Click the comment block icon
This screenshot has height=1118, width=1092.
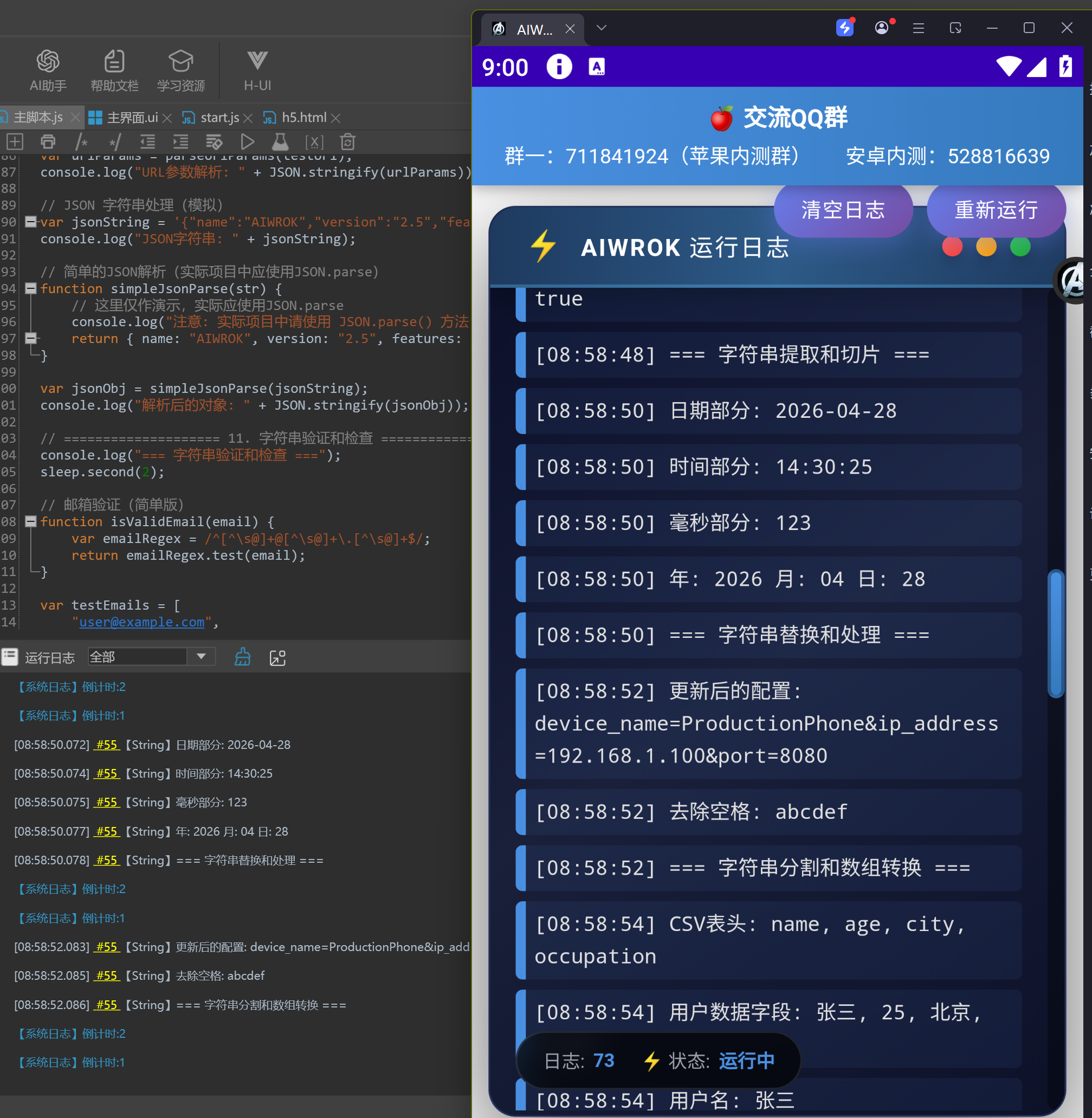81,141
